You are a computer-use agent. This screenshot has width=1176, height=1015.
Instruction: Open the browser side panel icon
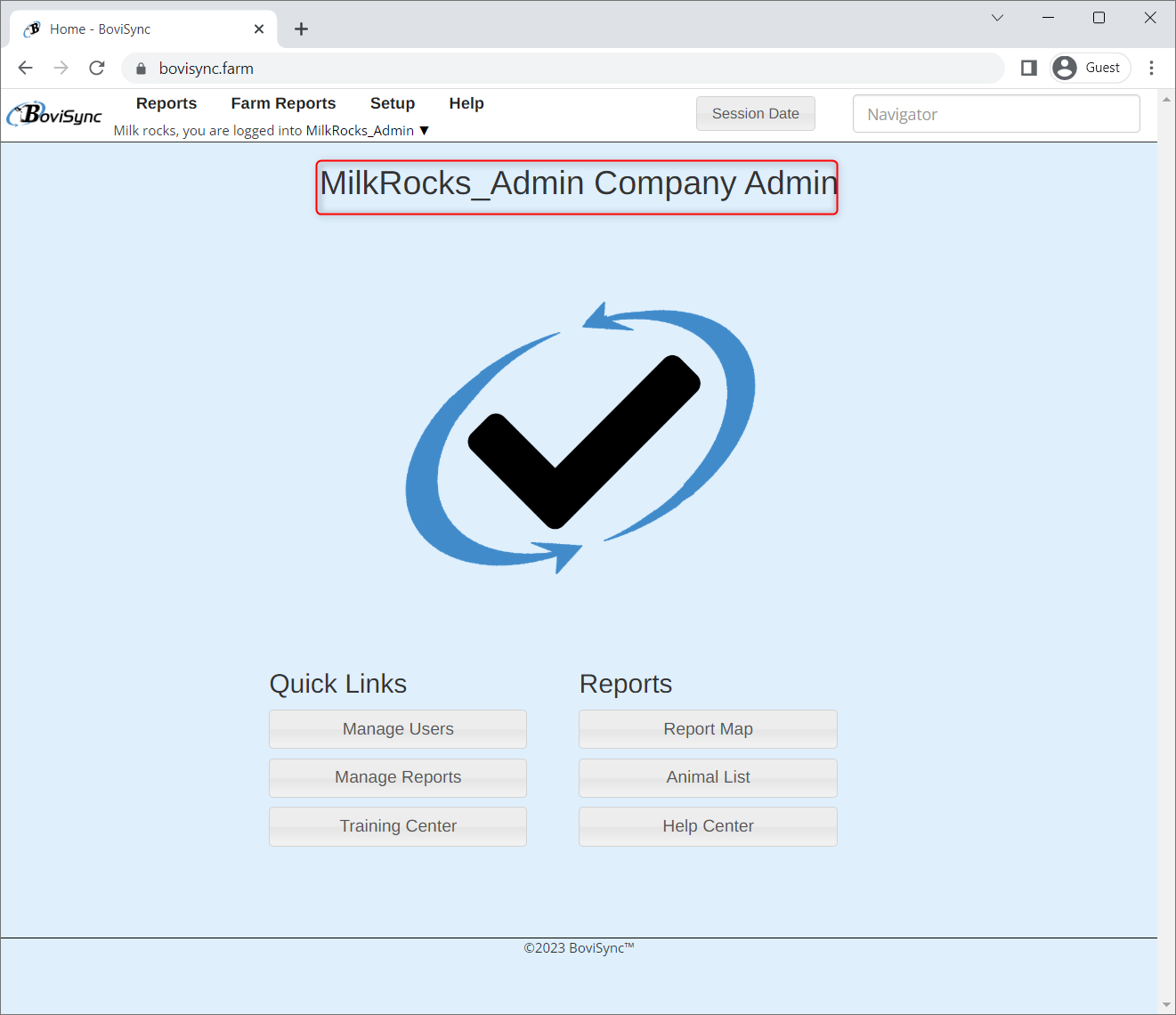click(1029, 68)
